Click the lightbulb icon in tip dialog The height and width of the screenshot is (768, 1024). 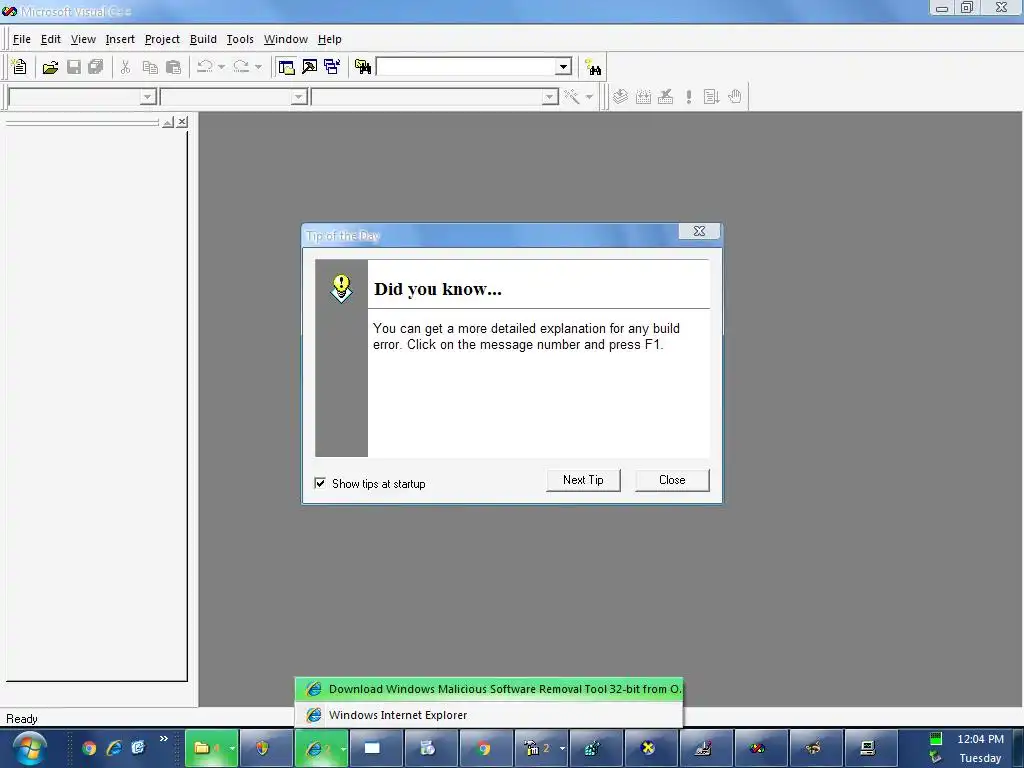tap(341, 288)
